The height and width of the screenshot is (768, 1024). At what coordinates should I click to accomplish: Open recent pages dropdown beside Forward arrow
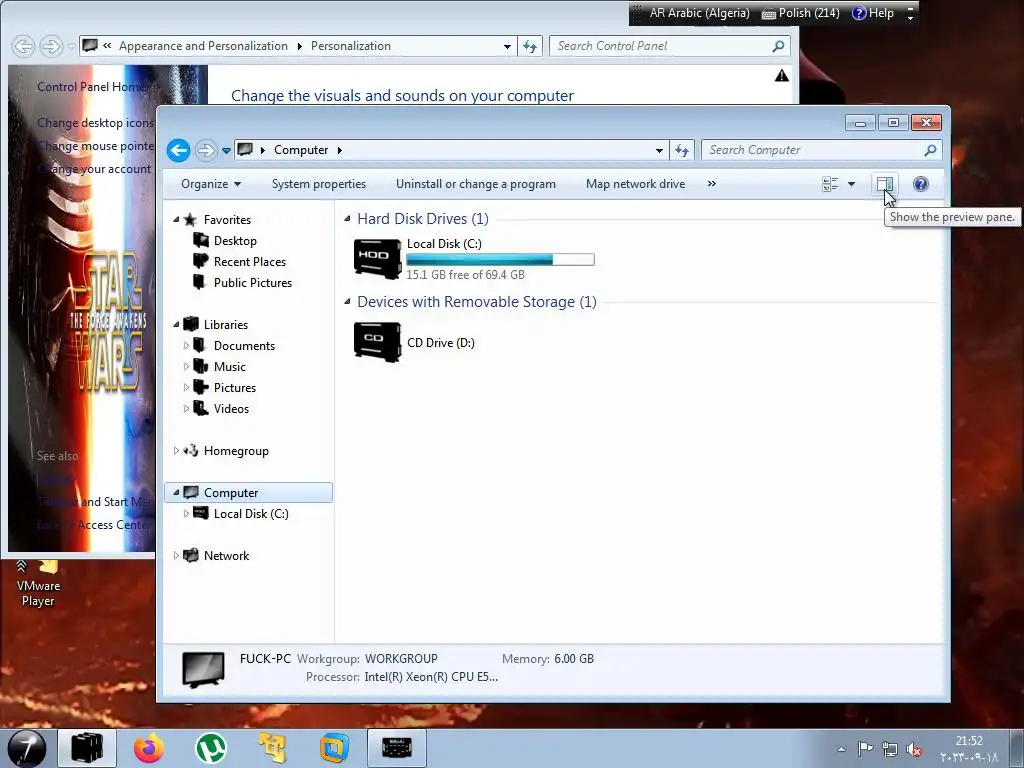click(226, 151)
